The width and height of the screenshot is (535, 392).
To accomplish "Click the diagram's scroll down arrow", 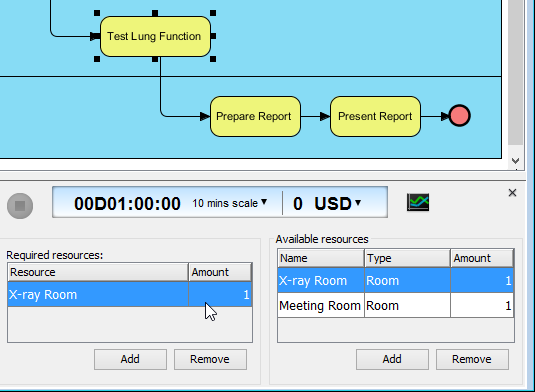I will point(516,161).
